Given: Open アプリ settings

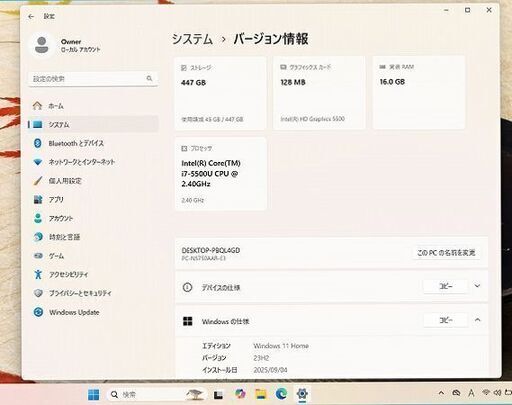Looking at the screenshot, I should [x=93, y=200].
